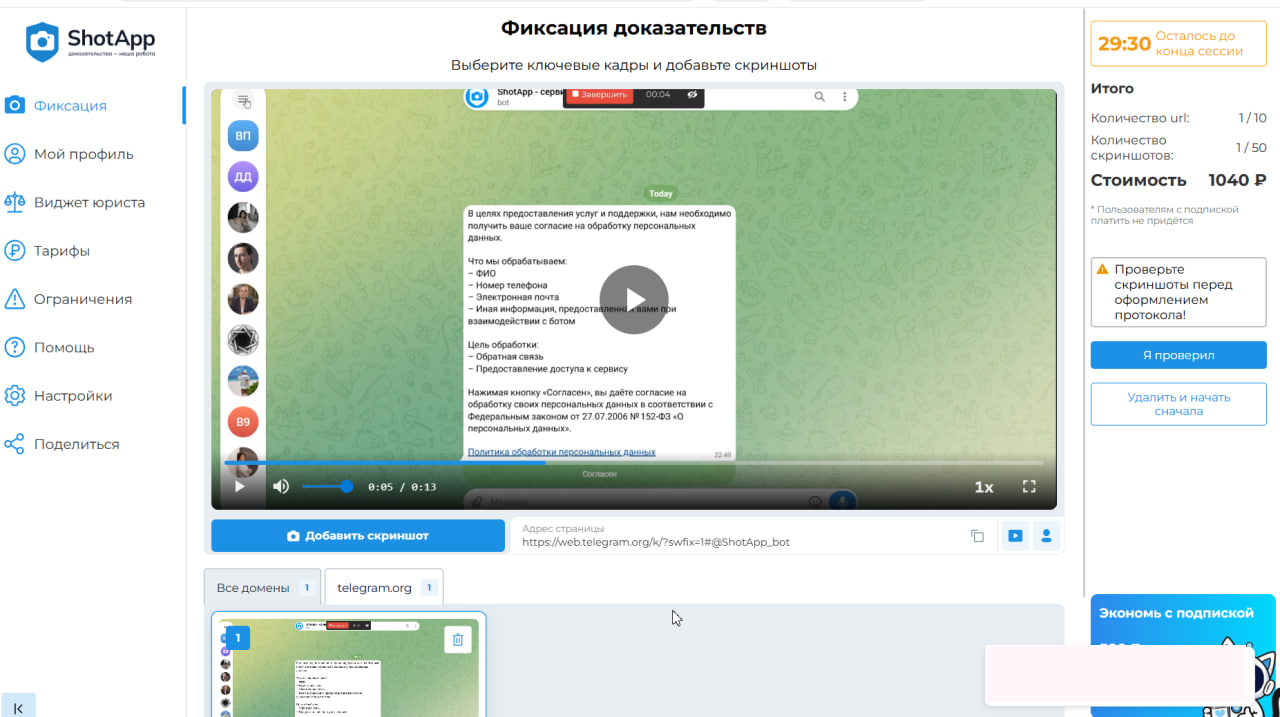Mute the video with the speaker icon
1280x717 pixels.
pyautogui.click(x=281, y=486)
